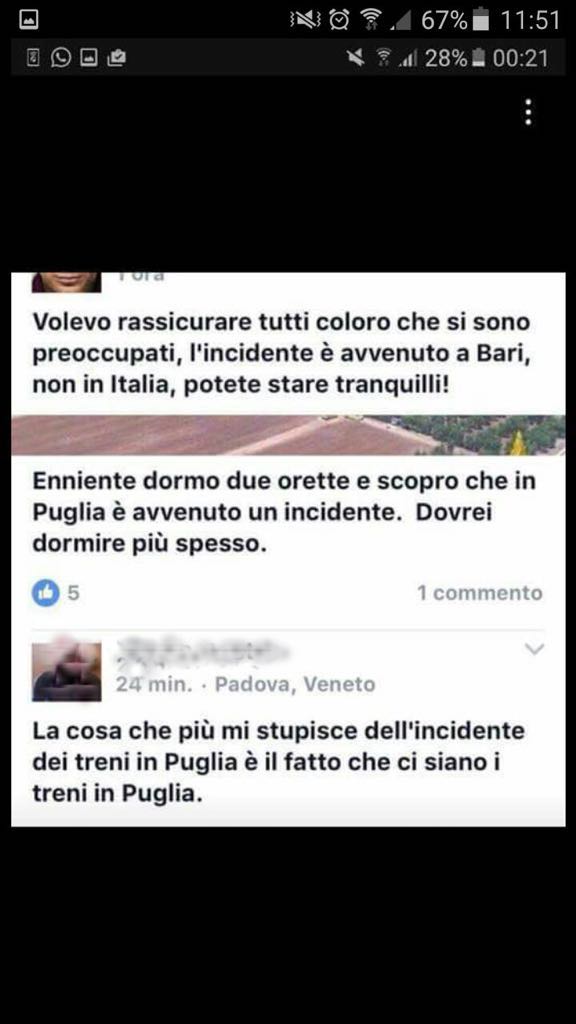Screen dimensions: 576x1024
Task: Tap the 24 min. timestamp
Action: (x=154, y=684)
